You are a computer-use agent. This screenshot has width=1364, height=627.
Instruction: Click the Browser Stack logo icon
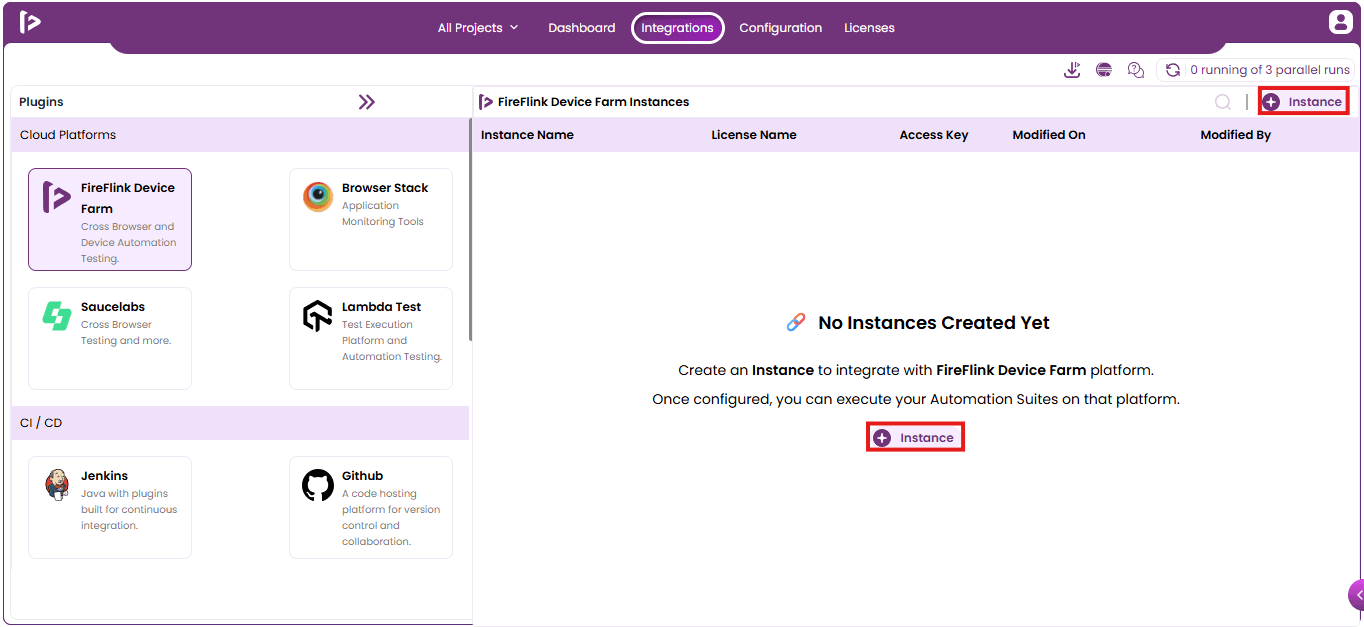318,197
